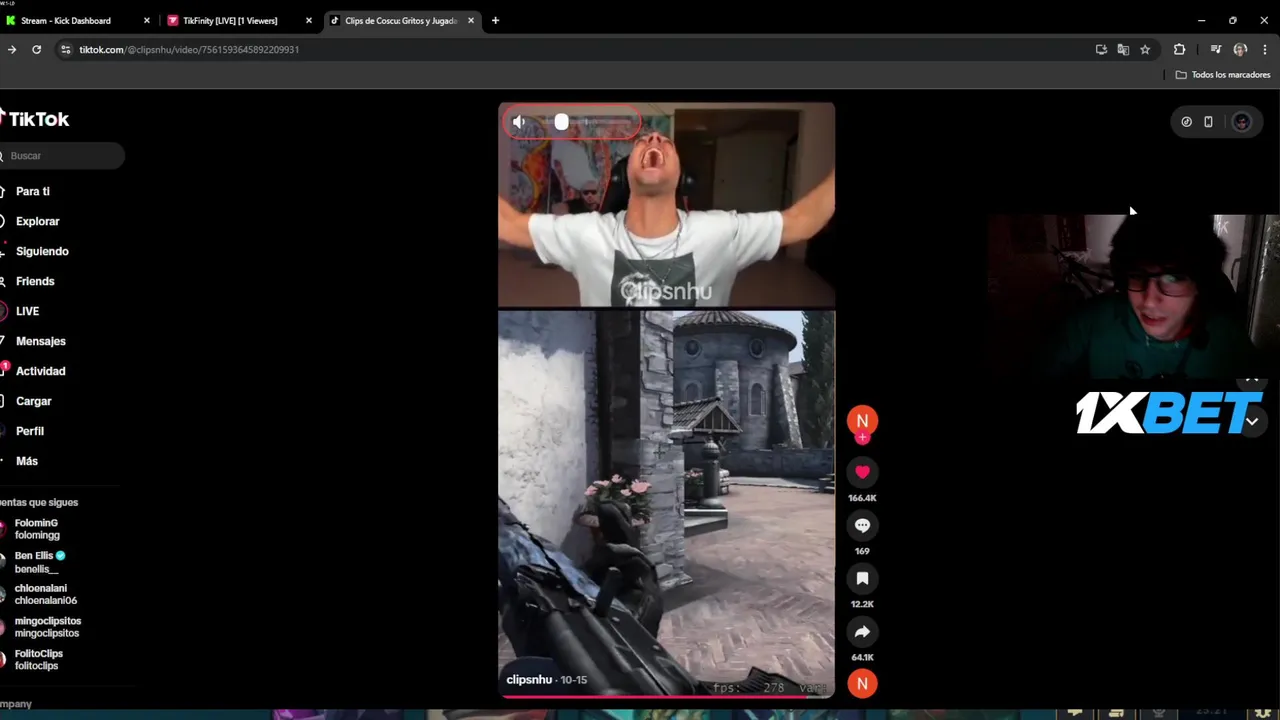Install app icon in address bar
Viewport: 1280px width, 720px height.
pos(1101,49)
